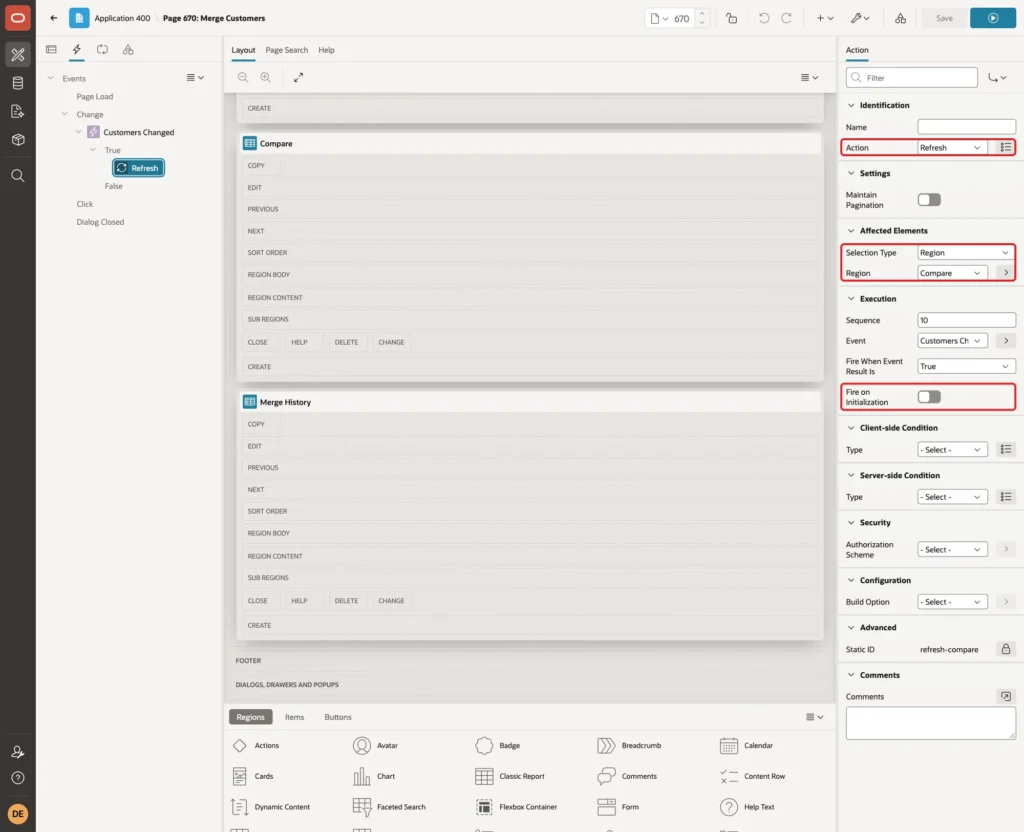
Task: Open the Gallery cube icon
Action: point(18,139)
